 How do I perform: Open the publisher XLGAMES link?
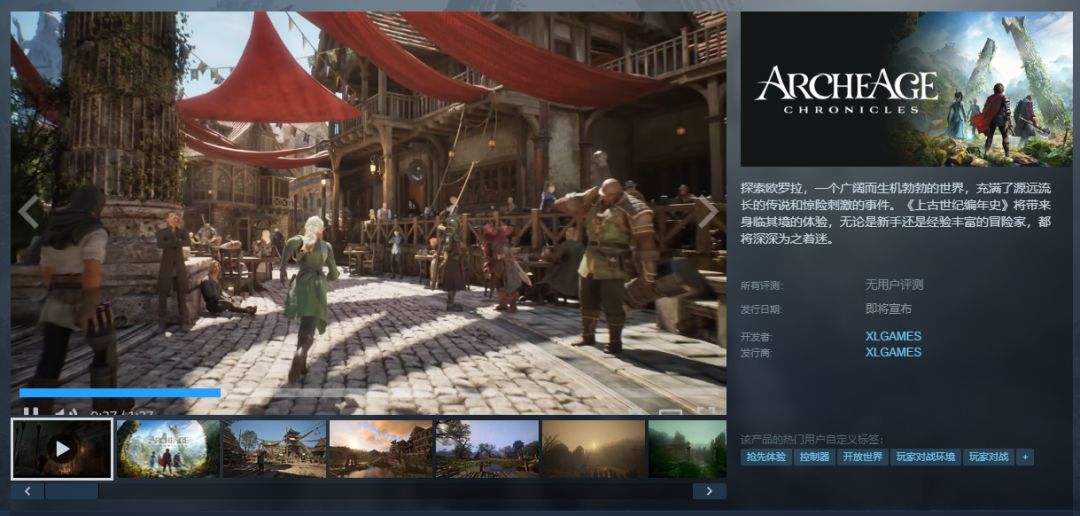[893, 352]
